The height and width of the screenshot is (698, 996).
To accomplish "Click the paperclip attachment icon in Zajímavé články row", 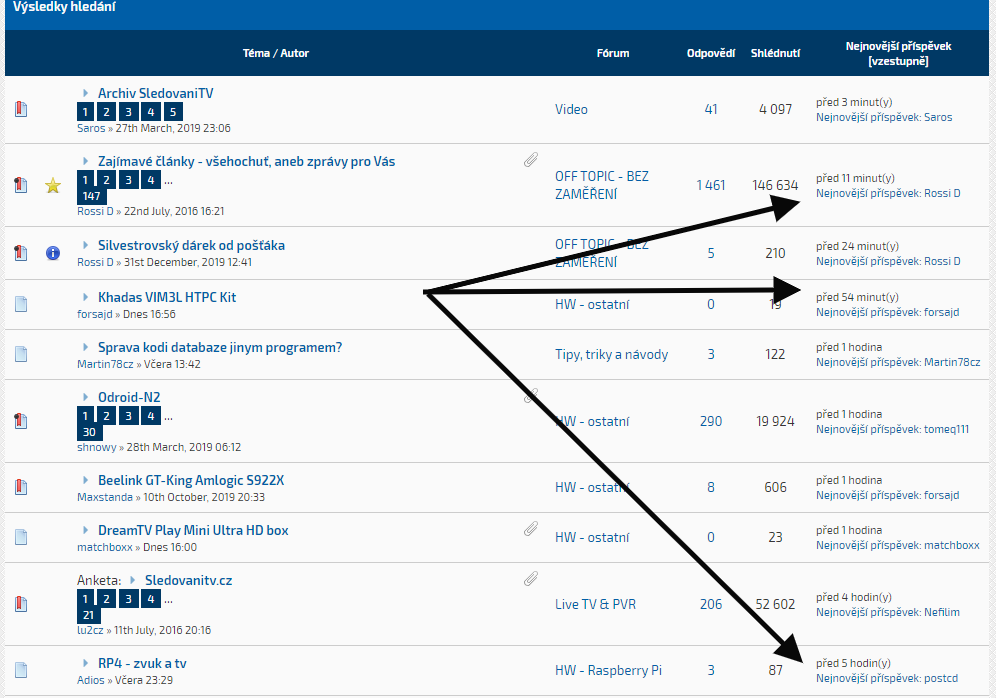I will click(531, 160).
